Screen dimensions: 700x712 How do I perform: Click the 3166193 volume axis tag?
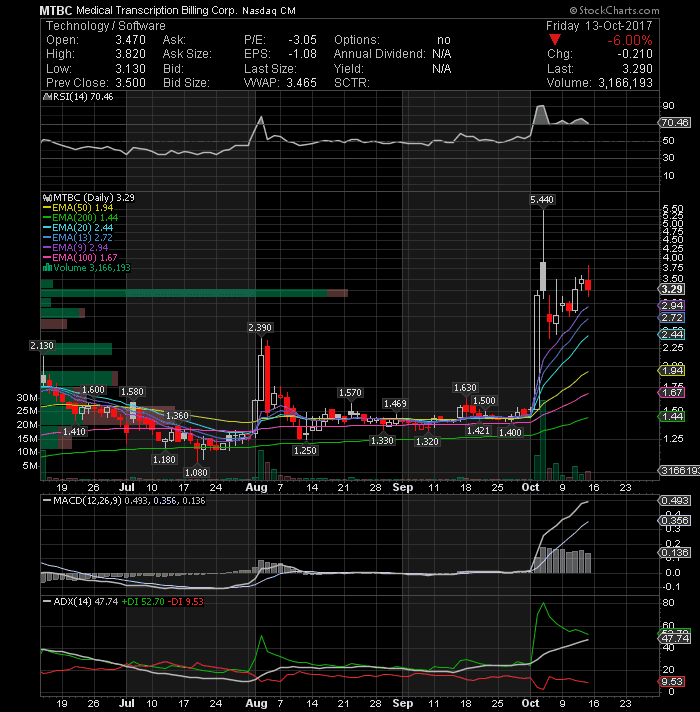(679, 470)
